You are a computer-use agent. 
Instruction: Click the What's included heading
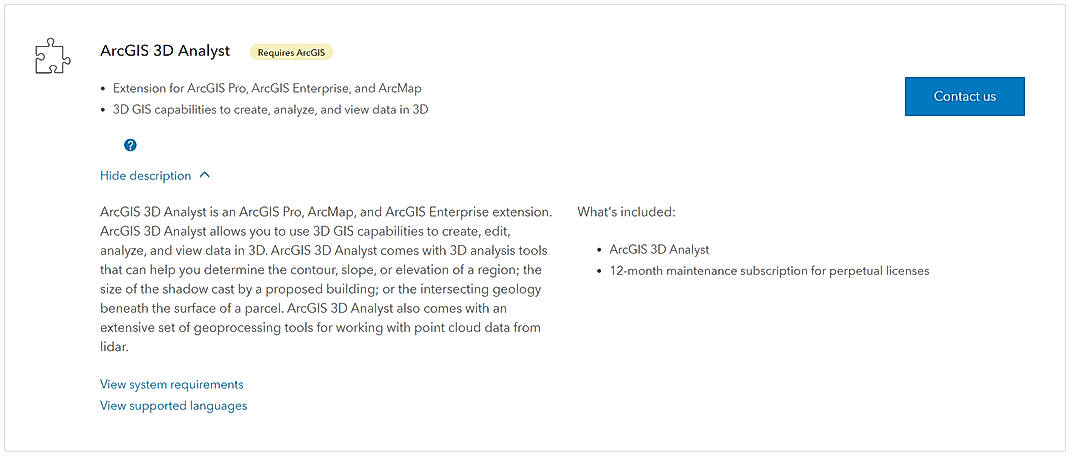tap(626, 212)
